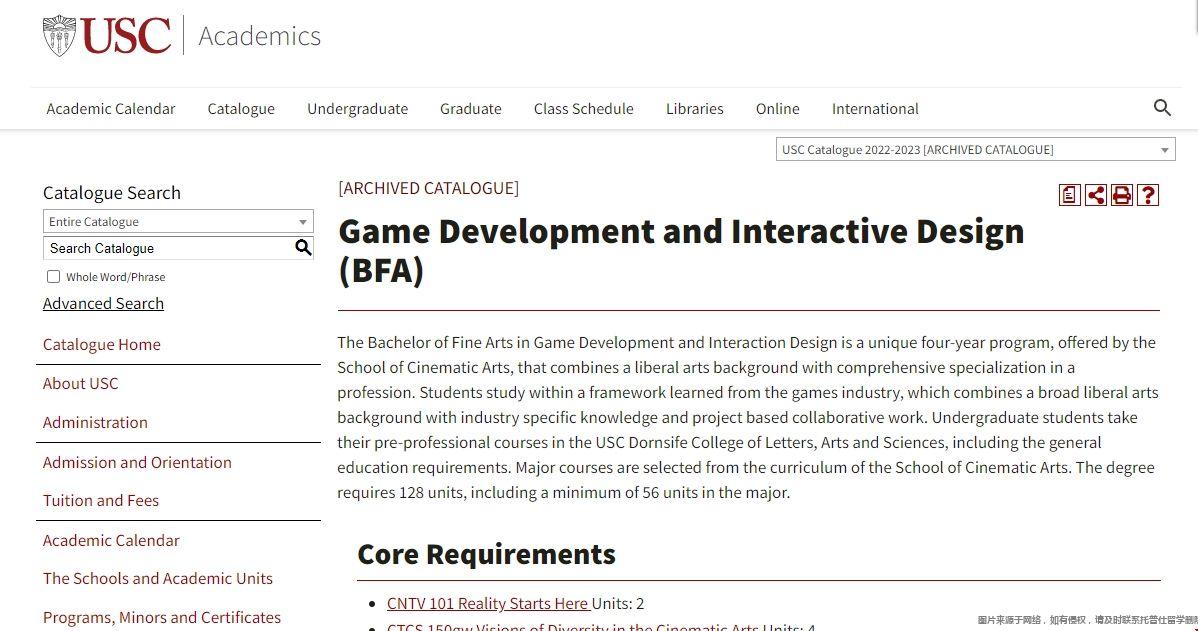1198x631 pixels.
Task: Open the help question mark icon
Action: (1148, 196)
